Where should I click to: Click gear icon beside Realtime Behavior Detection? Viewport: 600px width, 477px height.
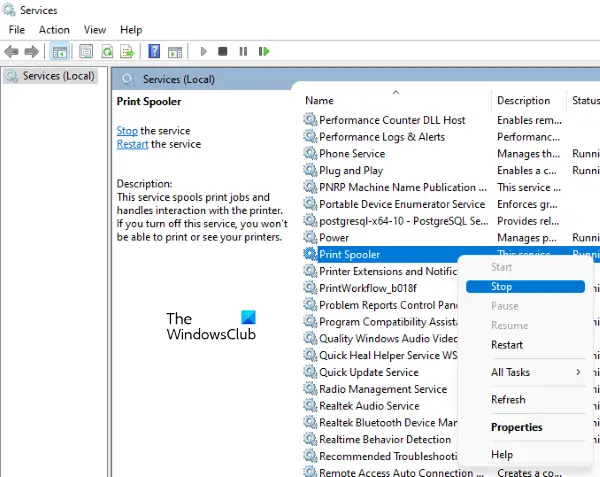(x=310, y=439)
